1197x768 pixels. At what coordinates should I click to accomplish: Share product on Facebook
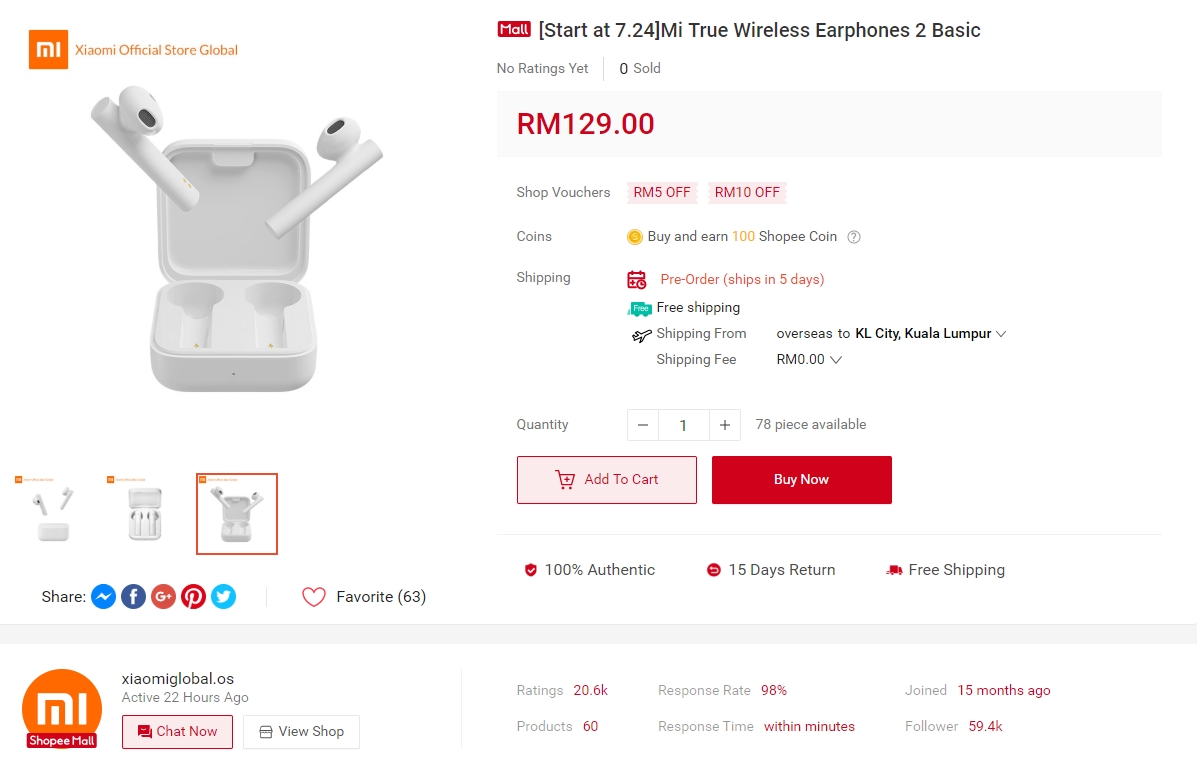pos(133,597)
